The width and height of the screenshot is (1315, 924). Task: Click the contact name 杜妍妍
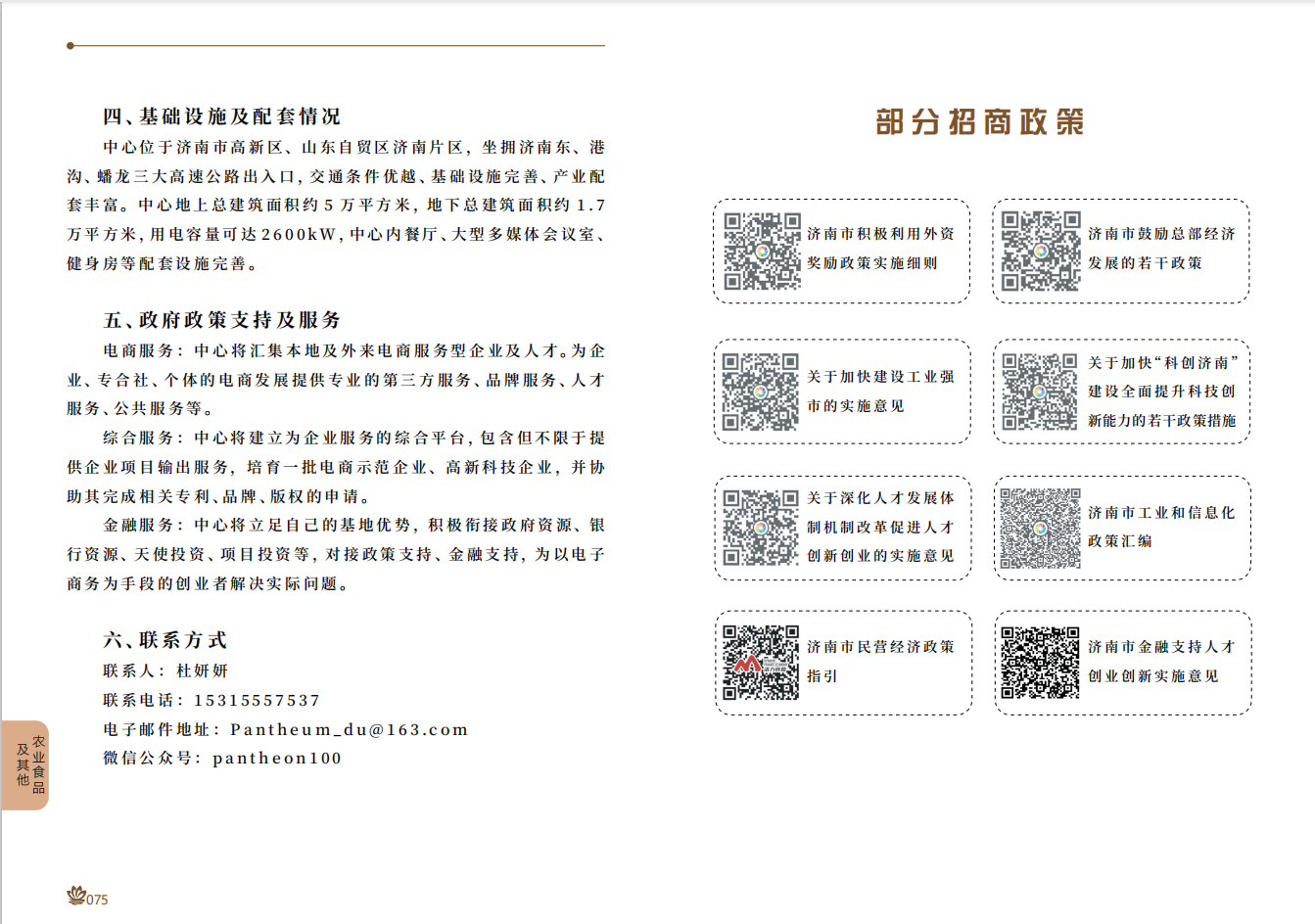(202, 670)
